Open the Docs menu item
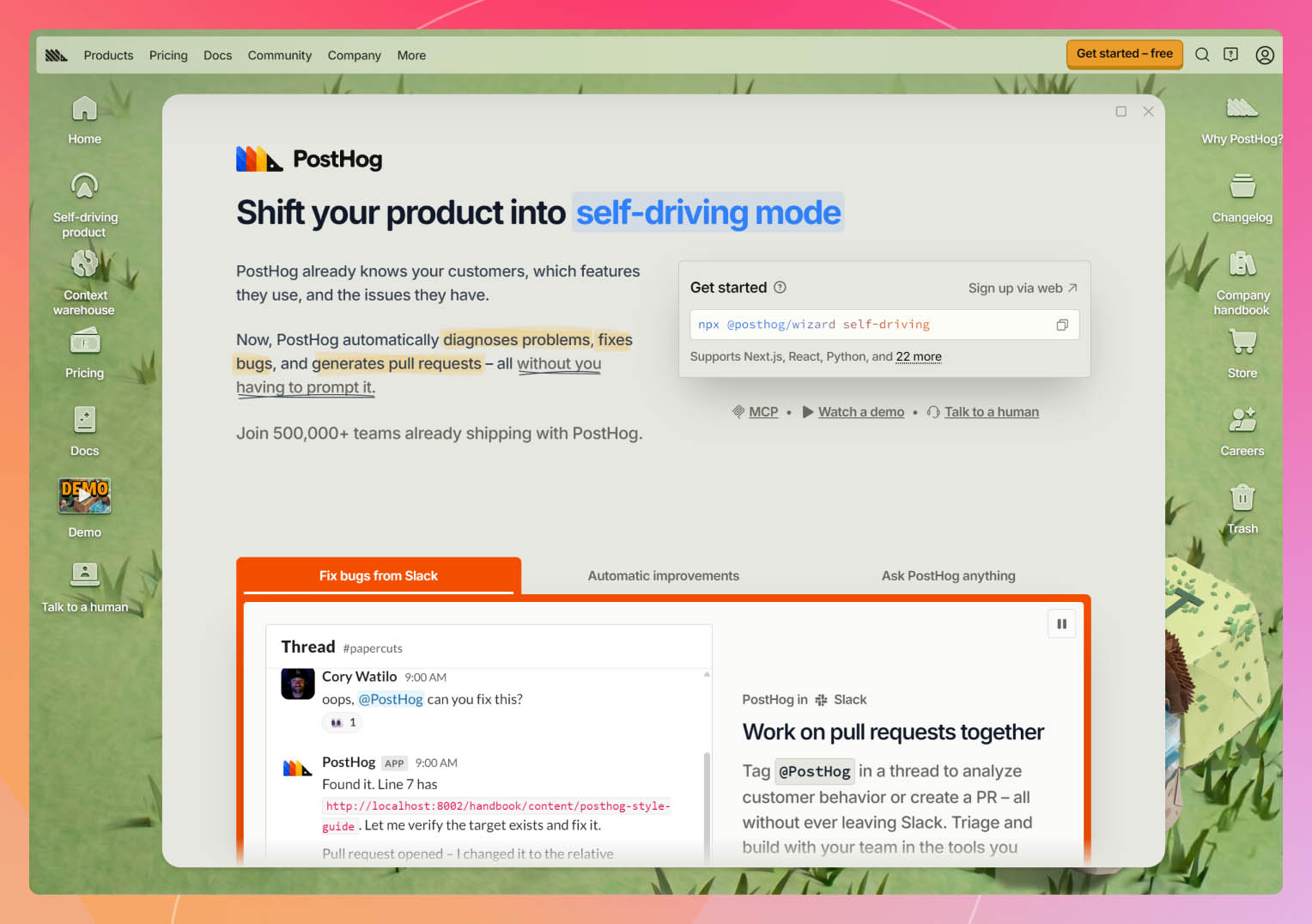The image size is (1312, 924). click(x=217, y=55)
